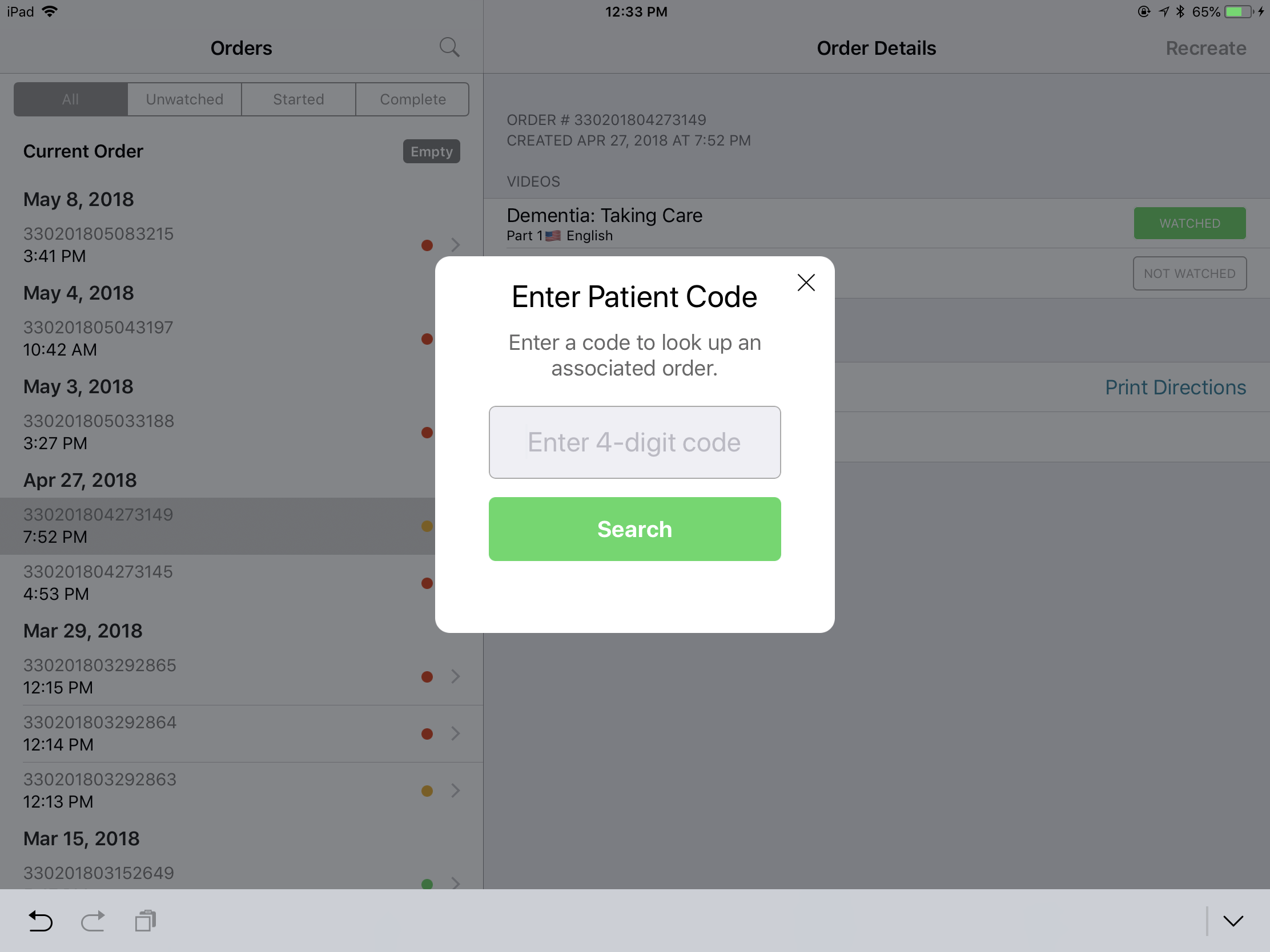Open order 330201803292863 via its chevron
Screen dimensions: 1270x952
[455, 790]
